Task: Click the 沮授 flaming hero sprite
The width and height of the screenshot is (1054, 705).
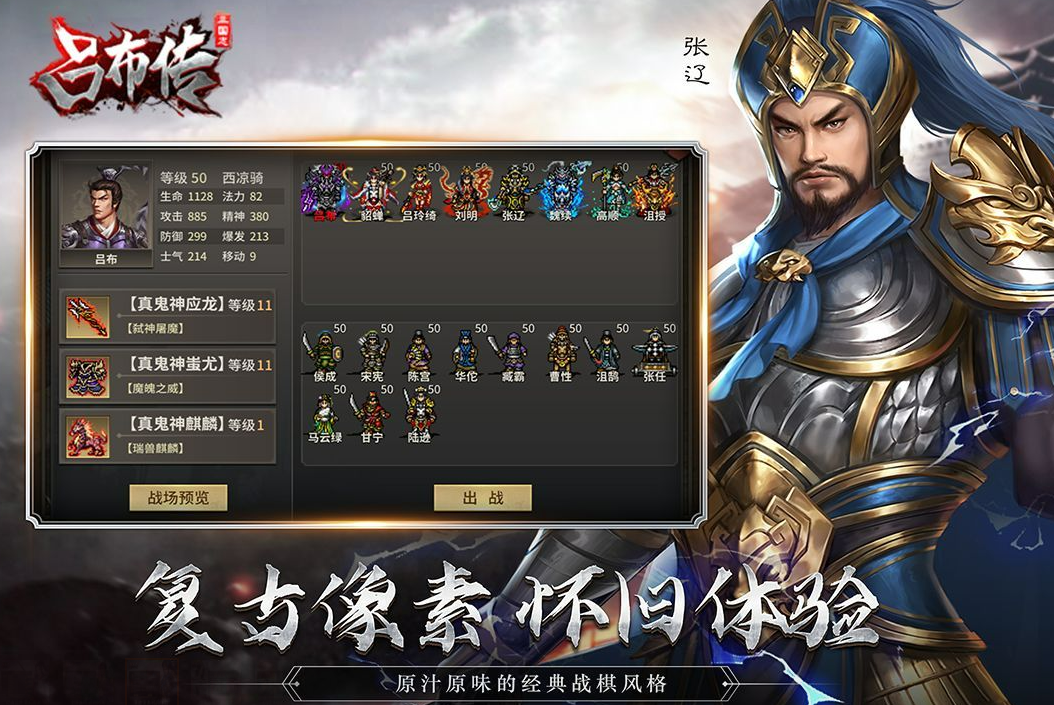Action: pyautogui.click(x=654, y=192)
